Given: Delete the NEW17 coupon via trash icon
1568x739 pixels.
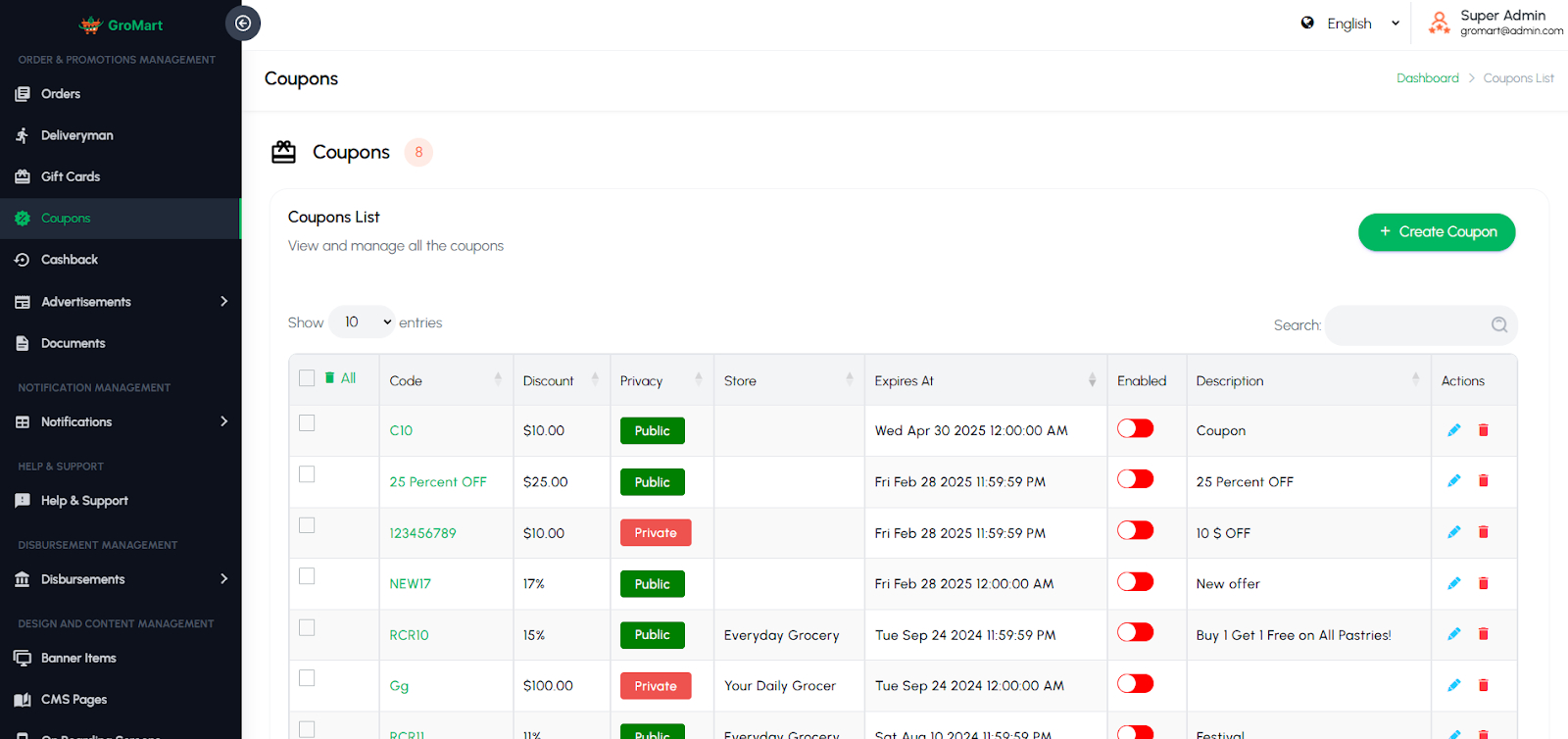Looking at the screenshot, I should [1483, 583].
